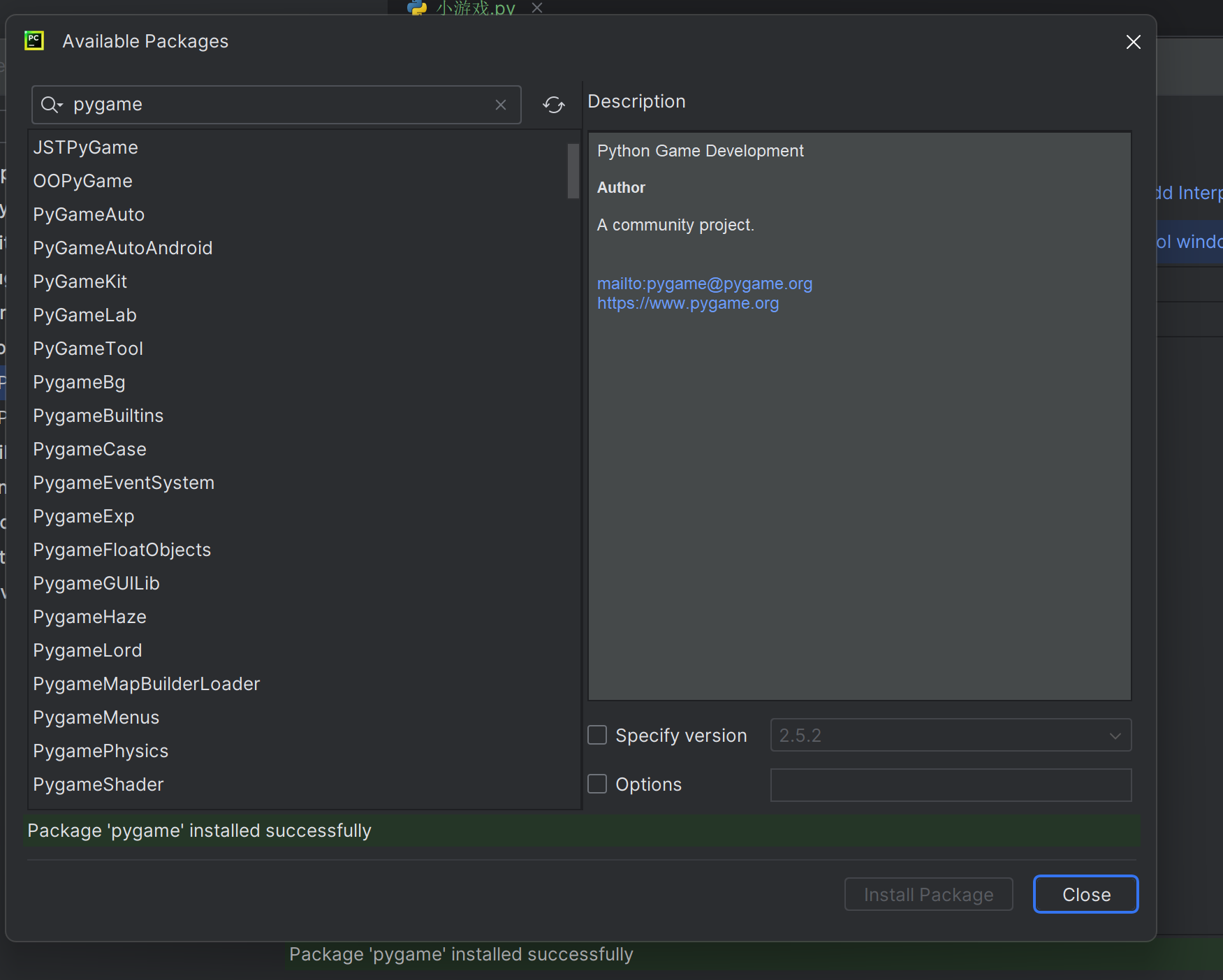Click the search magnifier icon
Image resolution: width=1223 pixels, height=980 pixels.
51,105
